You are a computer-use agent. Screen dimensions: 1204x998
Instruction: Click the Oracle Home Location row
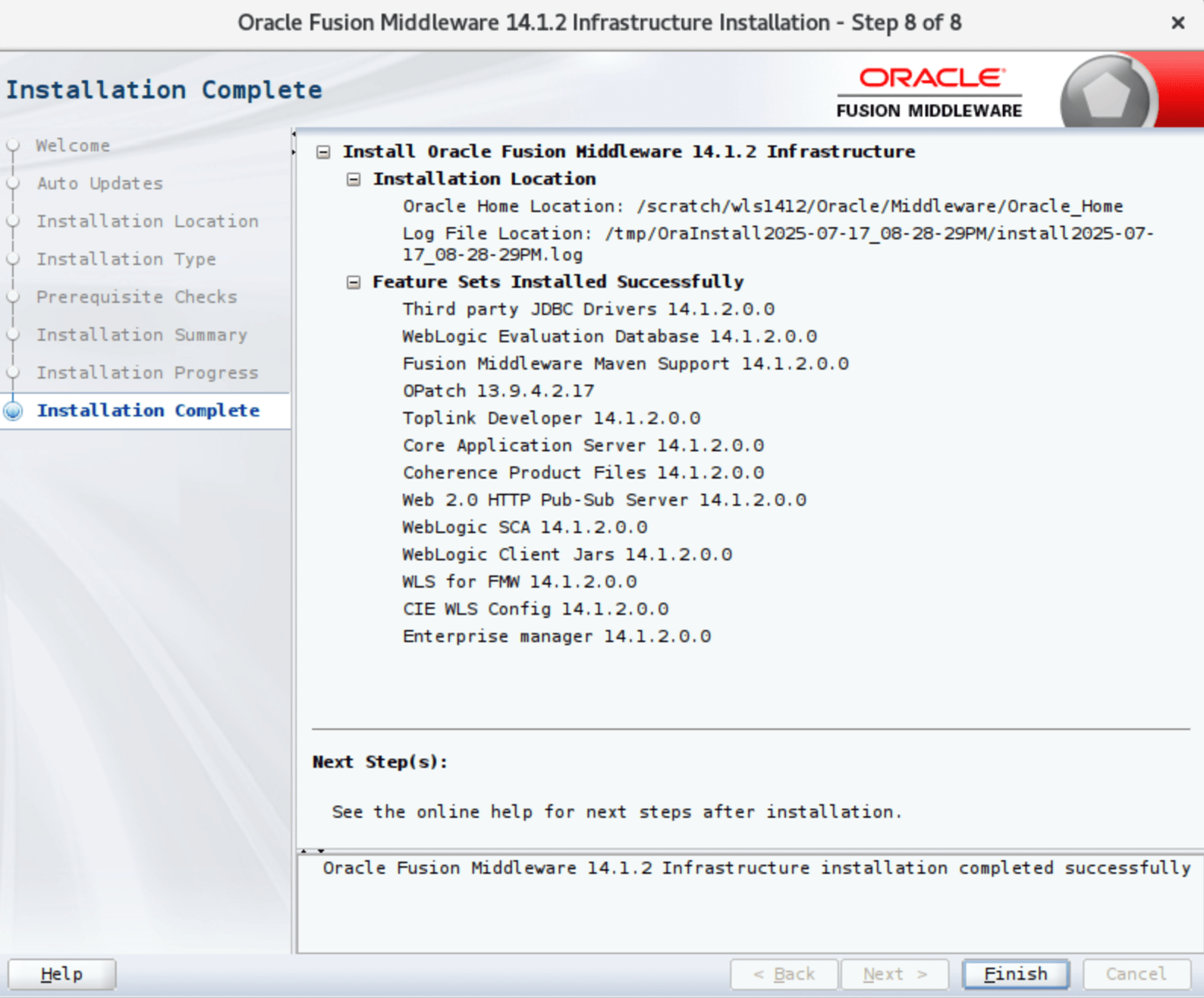(762, 206)
